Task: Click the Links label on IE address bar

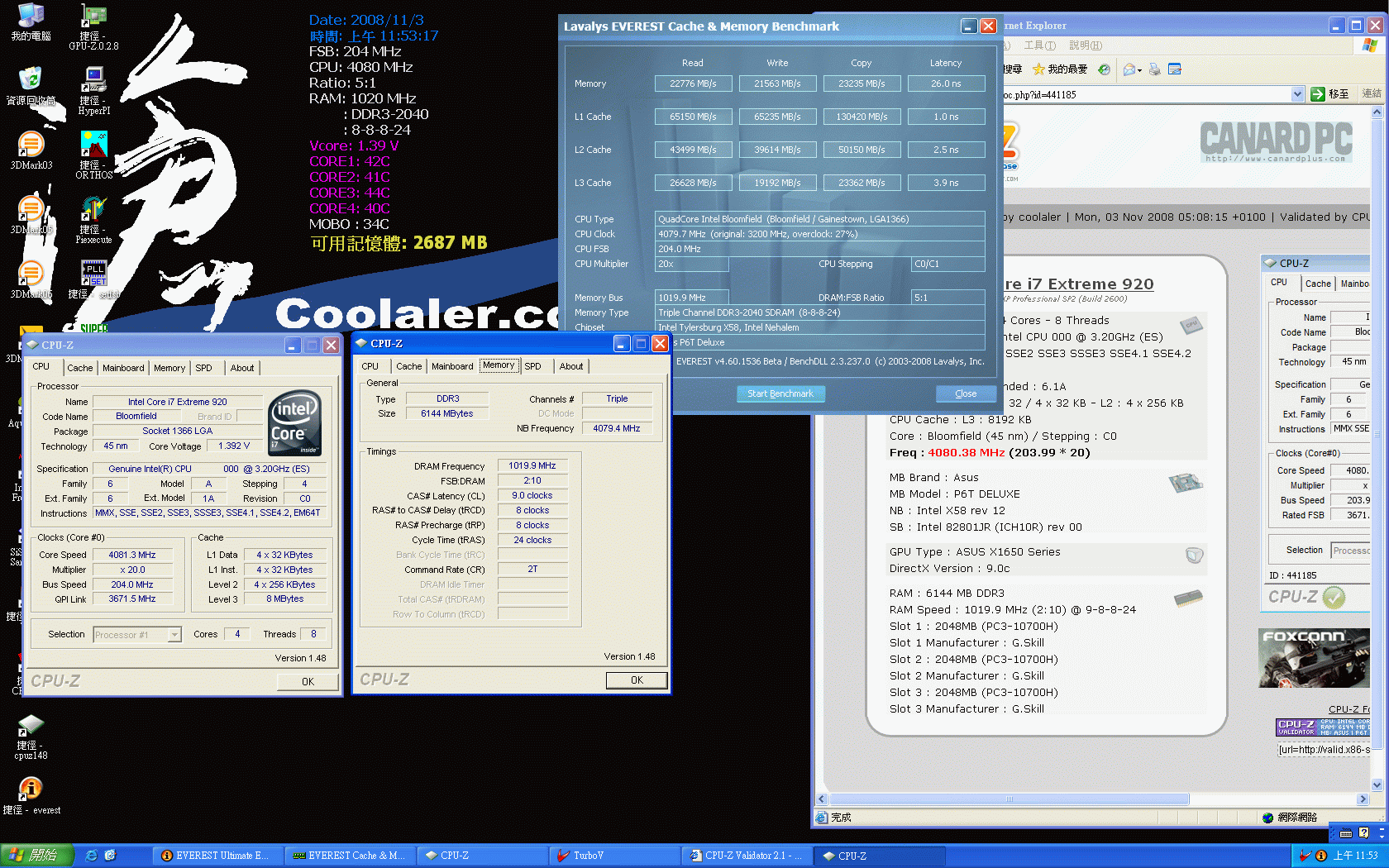Action: pos(1372,94)
